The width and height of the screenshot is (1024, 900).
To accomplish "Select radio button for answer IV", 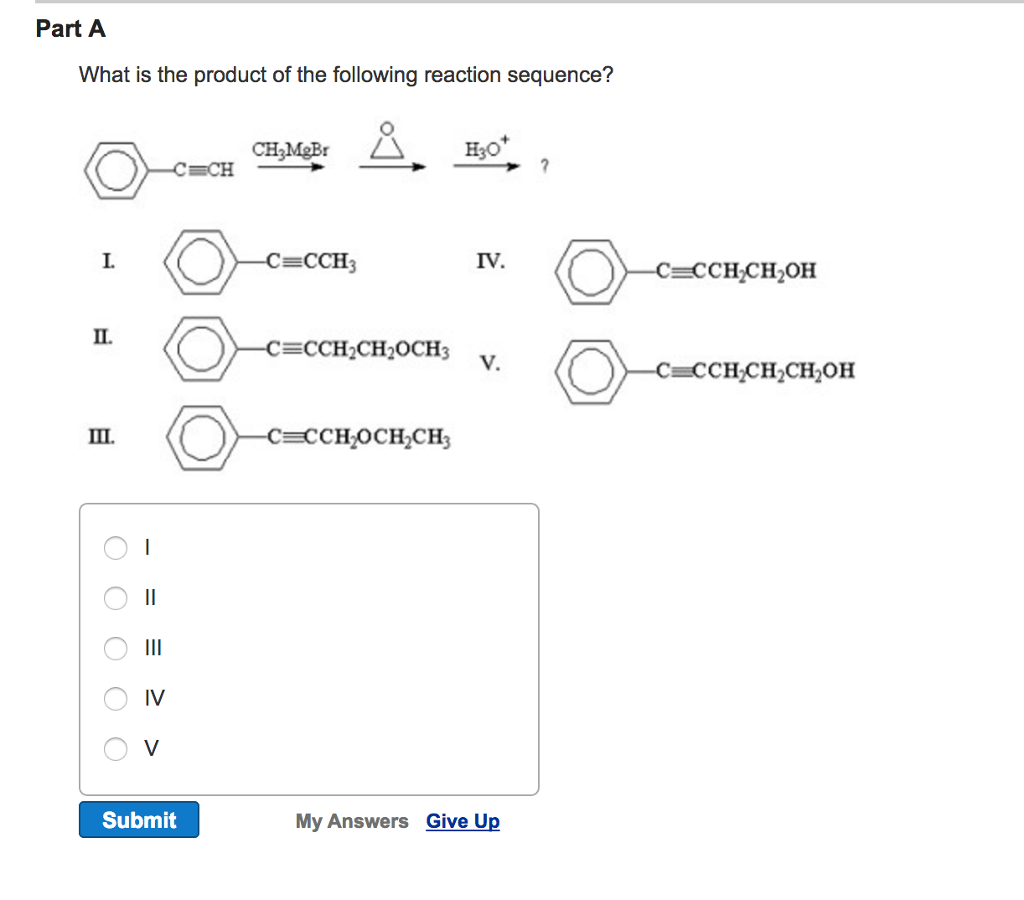I will (115, 699).
